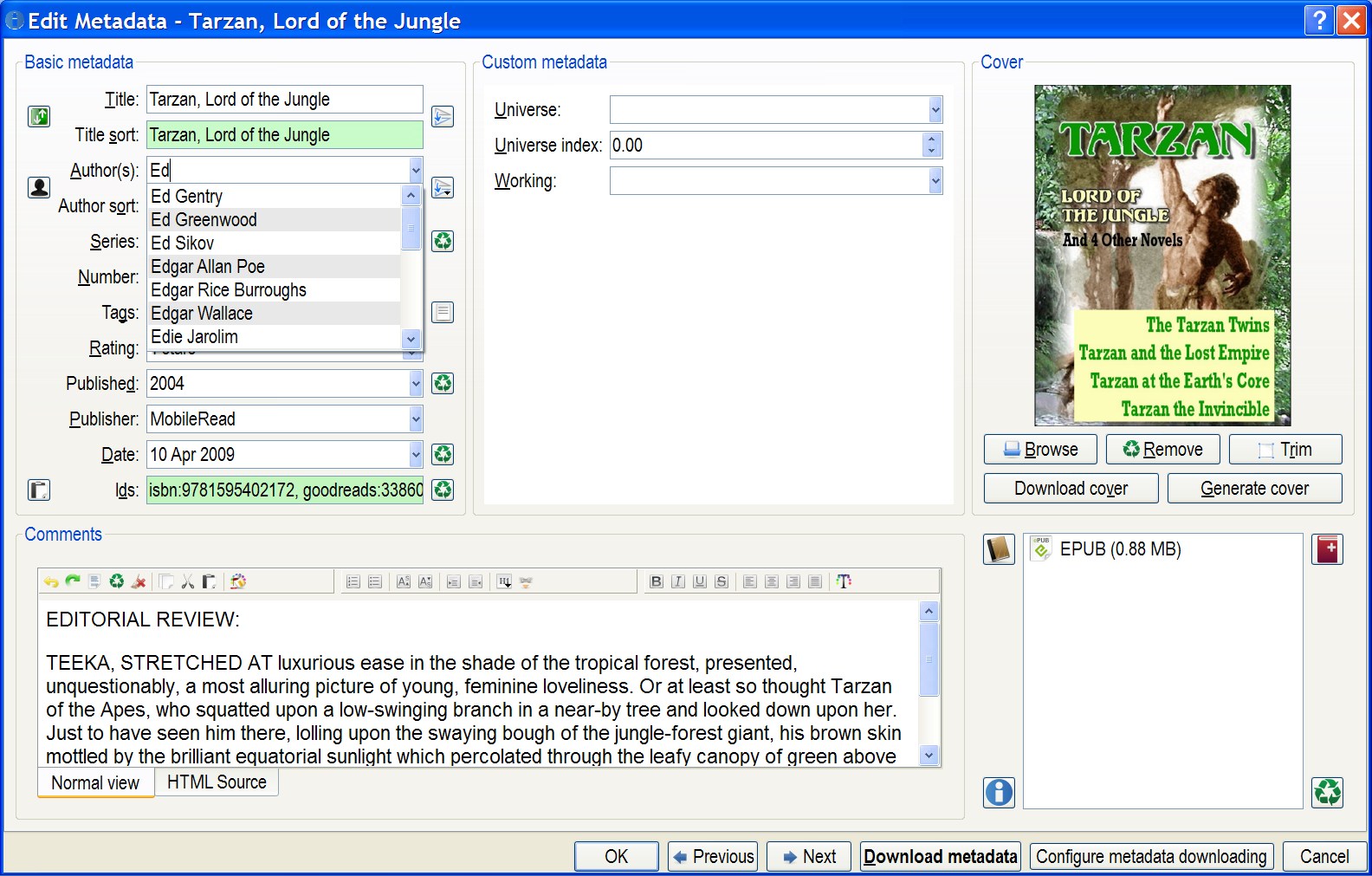Image resolution: width=1372 pixels, height=876 pixels.
Task: Clear the Date field with its recycle icon
Action: [x=443, y=454]
